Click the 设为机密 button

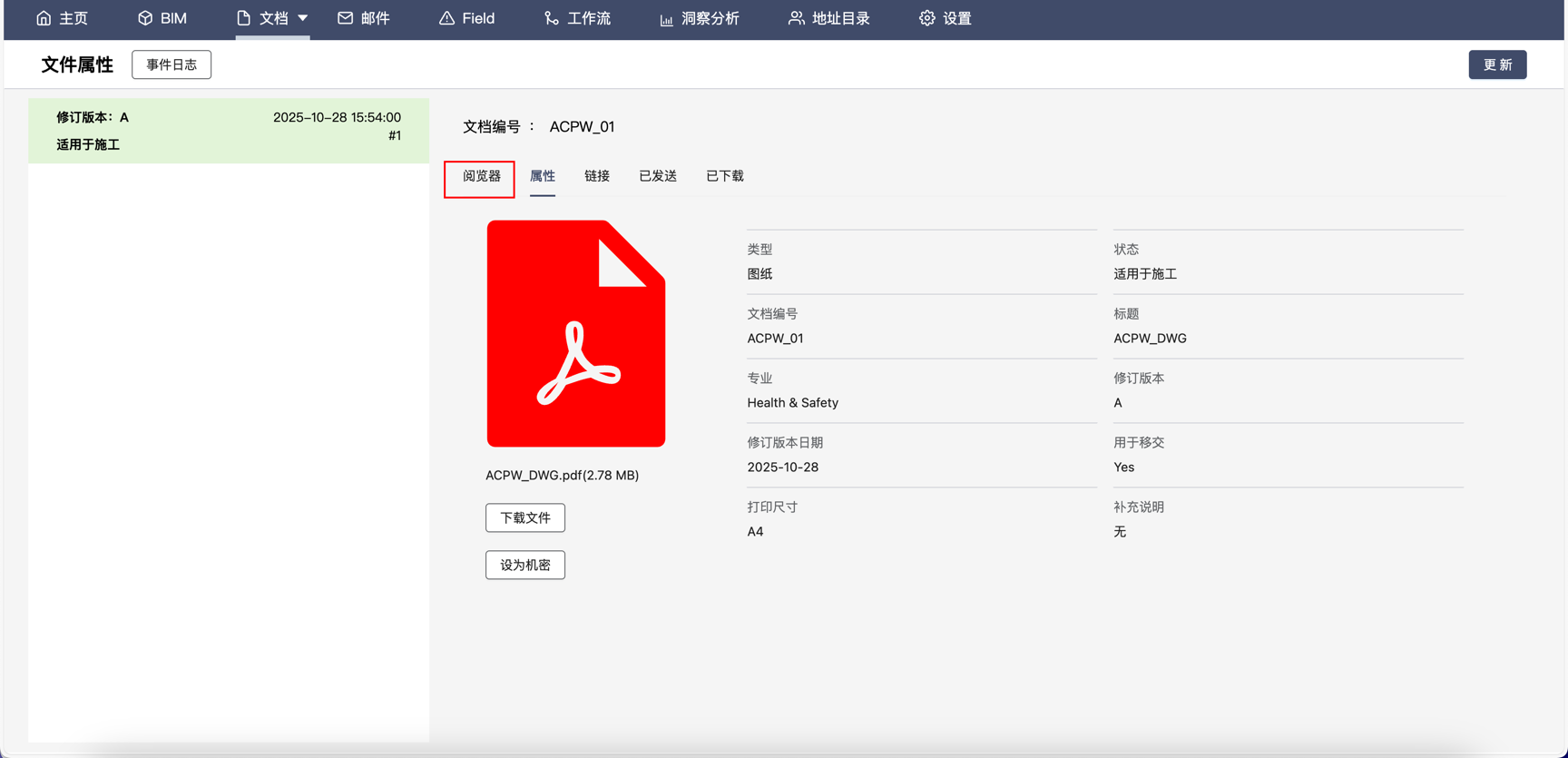pos(525,565)
